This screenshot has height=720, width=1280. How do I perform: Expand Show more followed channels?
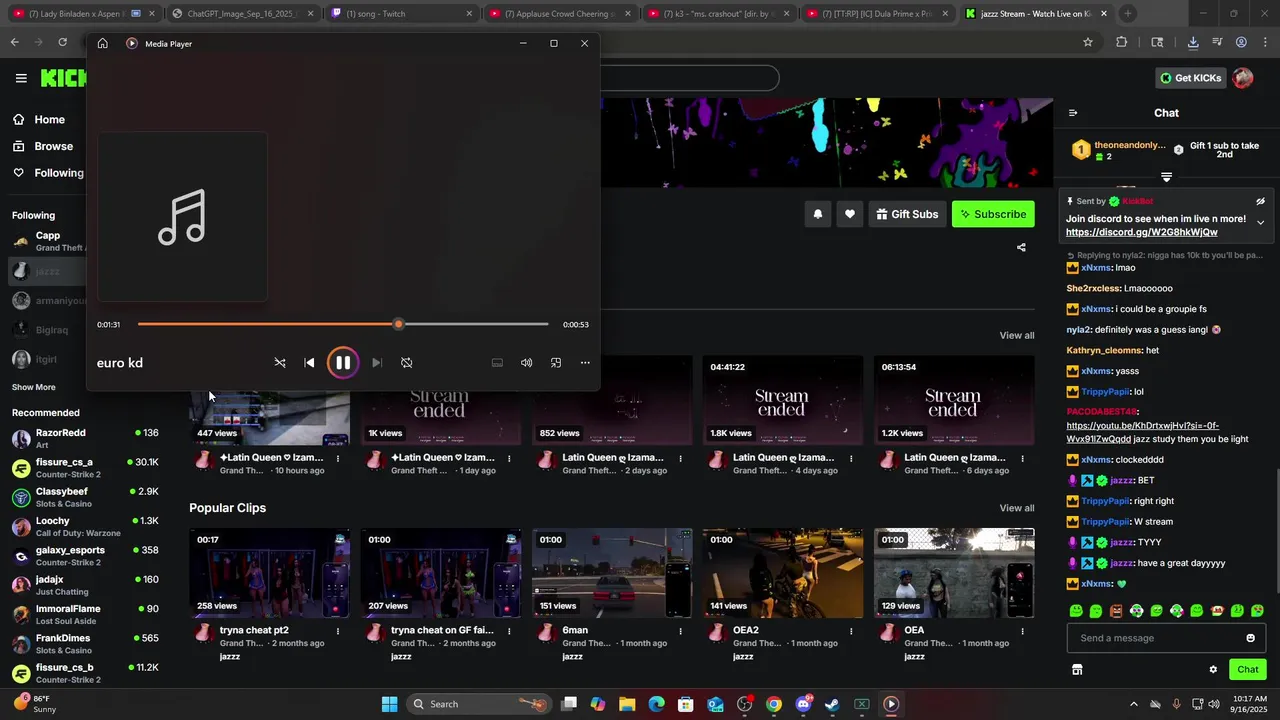(x=34, y=387)
